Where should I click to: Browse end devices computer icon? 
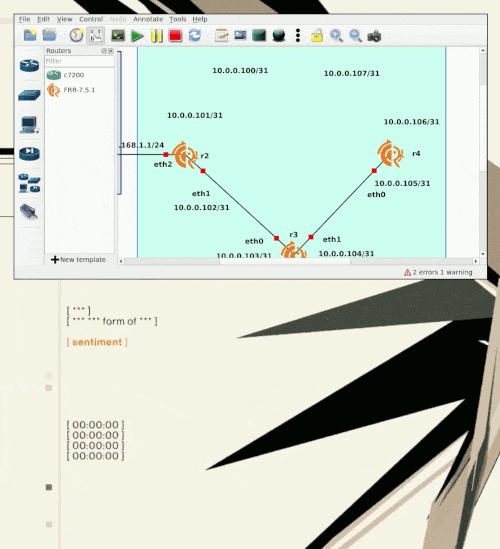pyautogui.click(x=29, y=125)
